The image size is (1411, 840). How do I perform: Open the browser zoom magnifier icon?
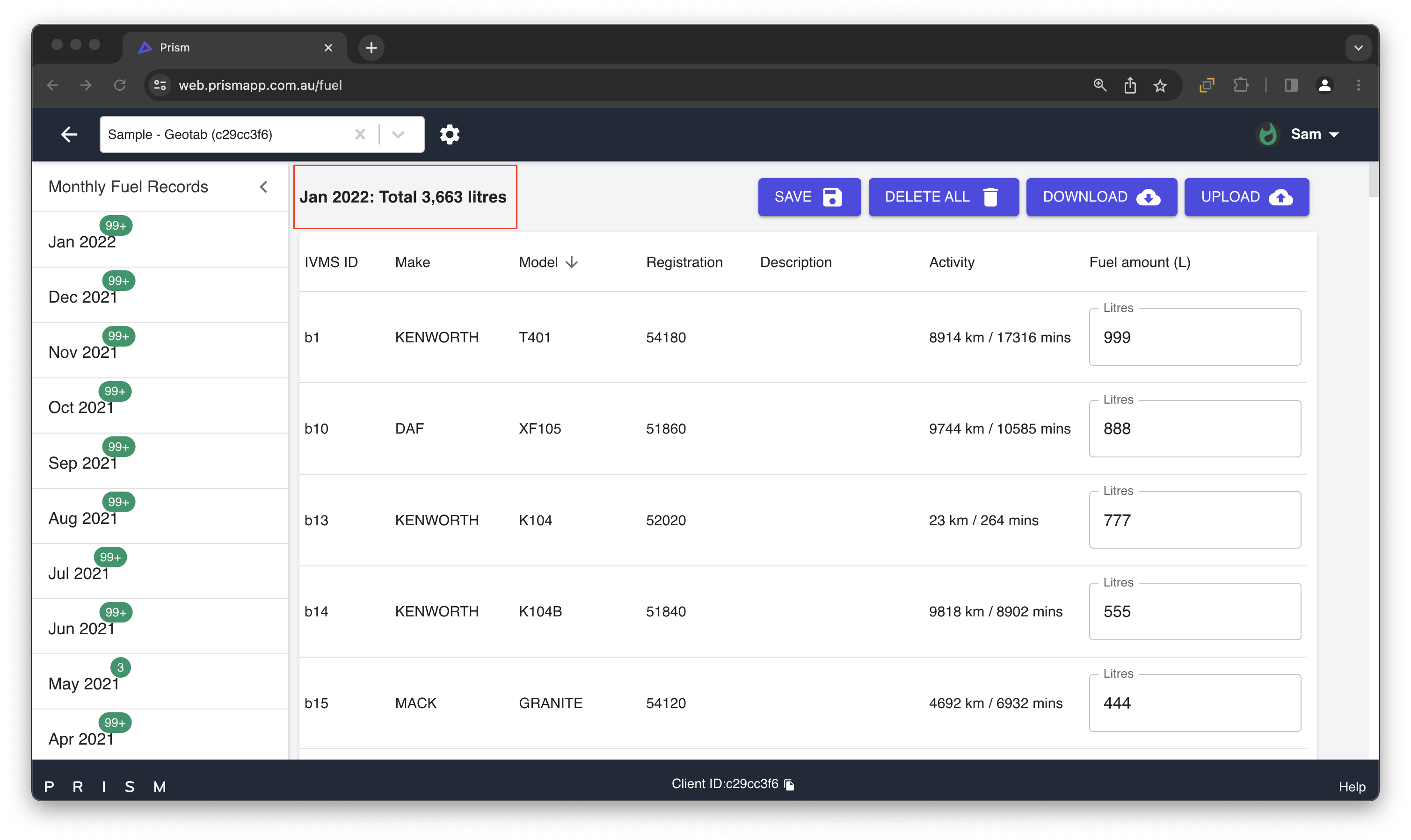[1099, 86]
